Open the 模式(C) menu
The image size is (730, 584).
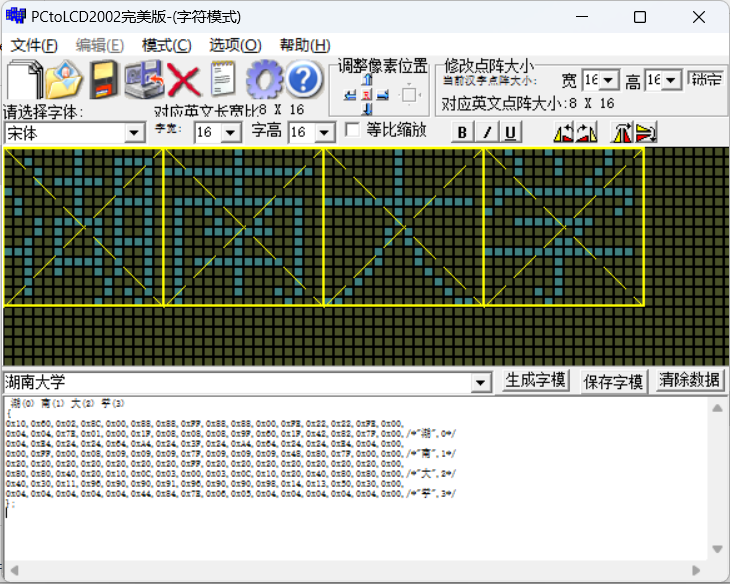[167, 45]
